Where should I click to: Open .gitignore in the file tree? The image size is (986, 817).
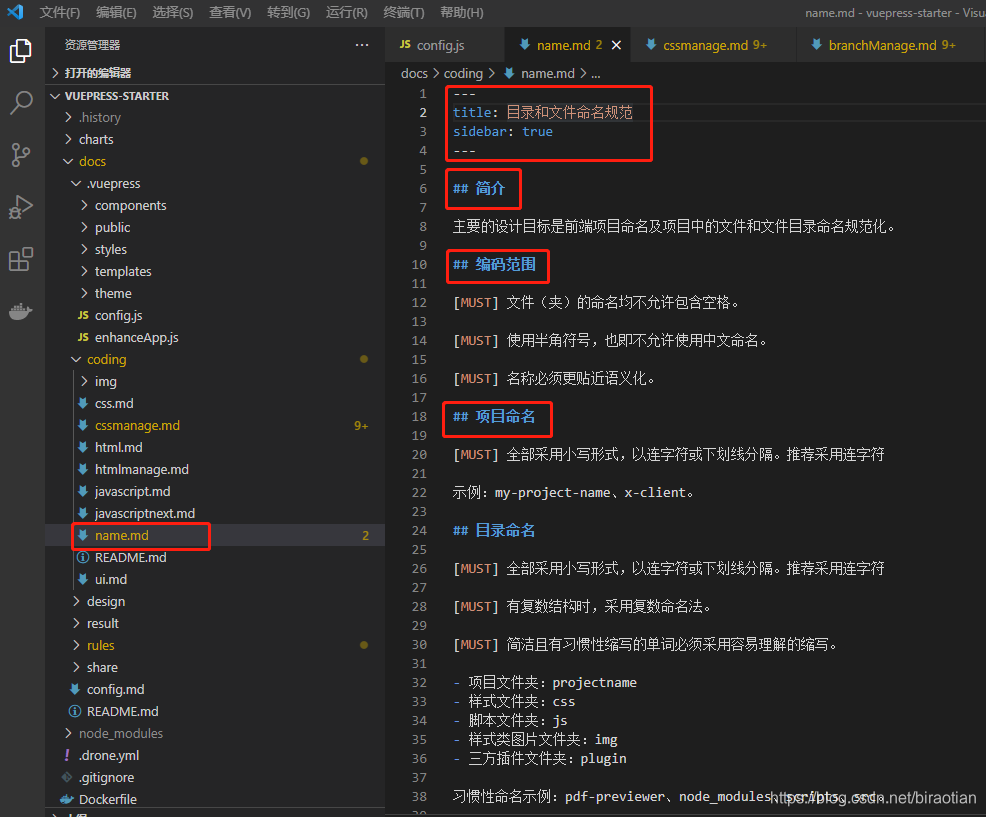tap(215, 777)
